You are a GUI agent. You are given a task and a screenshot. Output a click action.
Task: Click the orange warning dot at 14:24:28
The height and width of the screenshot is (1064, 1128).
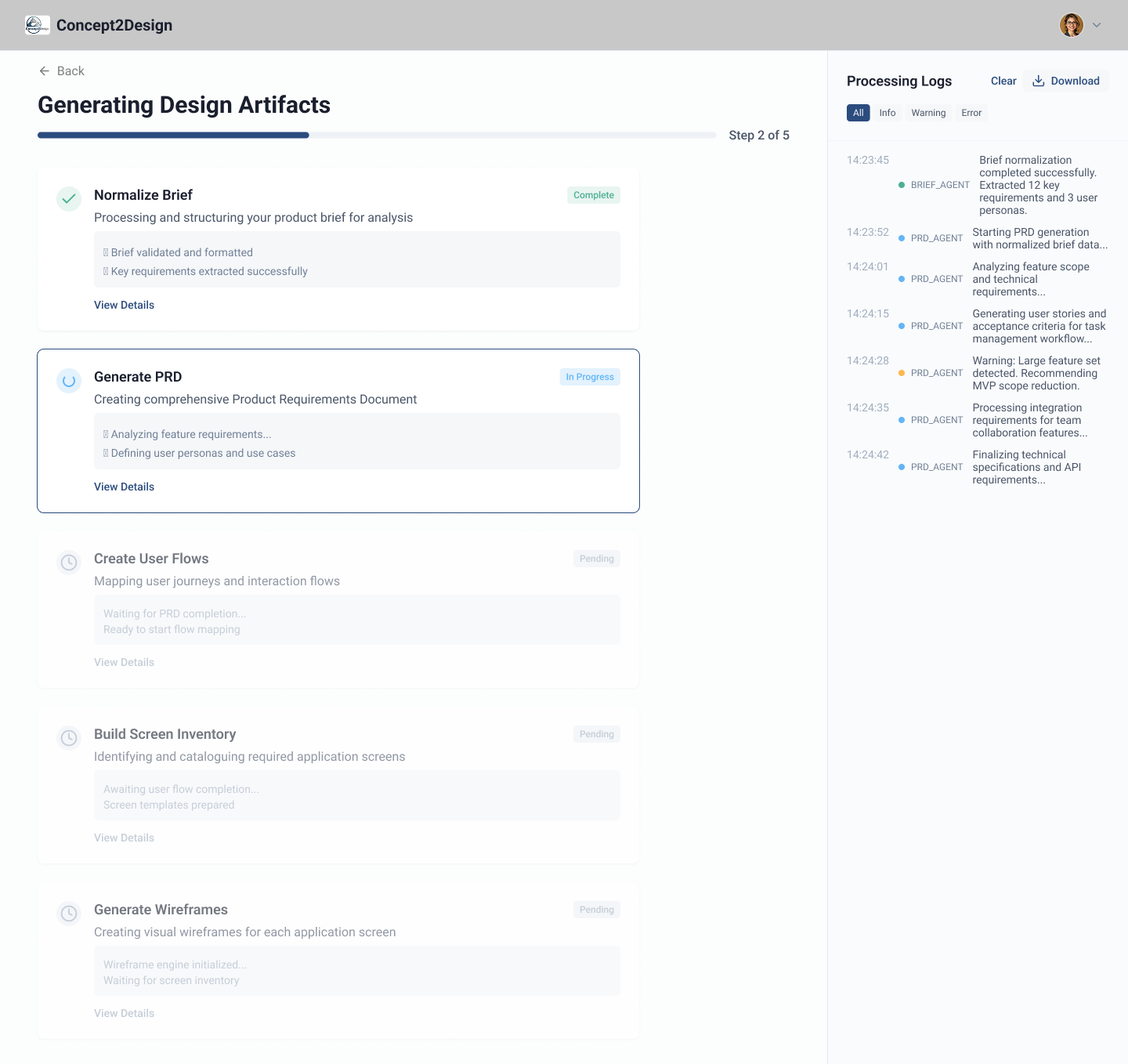pyautogui.click(x=902, y=373)
